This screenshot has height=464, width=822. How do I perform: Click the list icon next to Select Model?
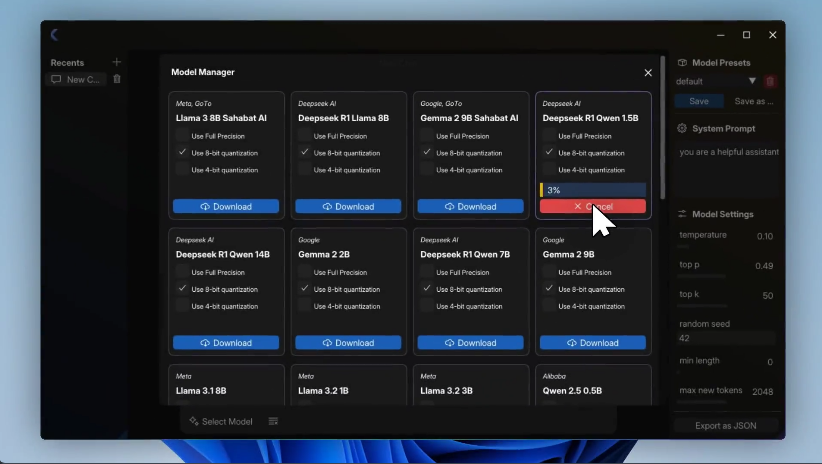coord(273,422)
